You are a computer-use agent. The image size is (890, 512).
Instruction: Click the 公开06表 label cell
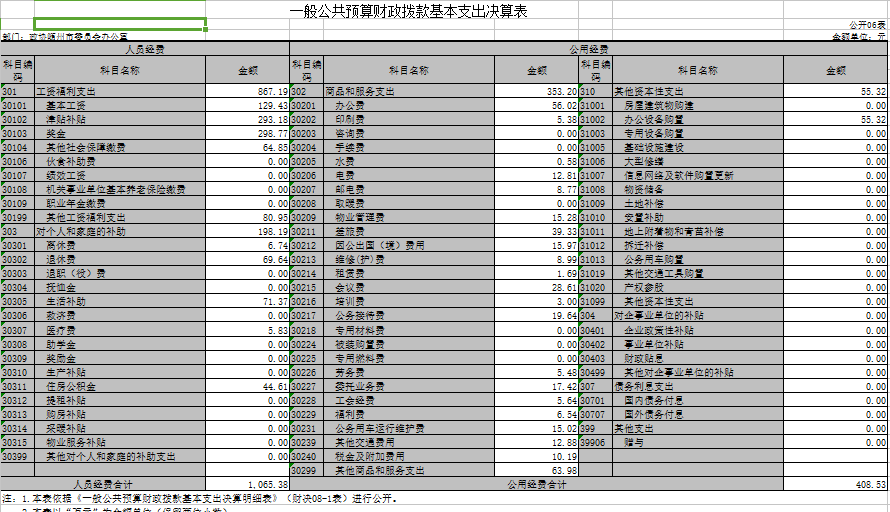pos(866,25)
